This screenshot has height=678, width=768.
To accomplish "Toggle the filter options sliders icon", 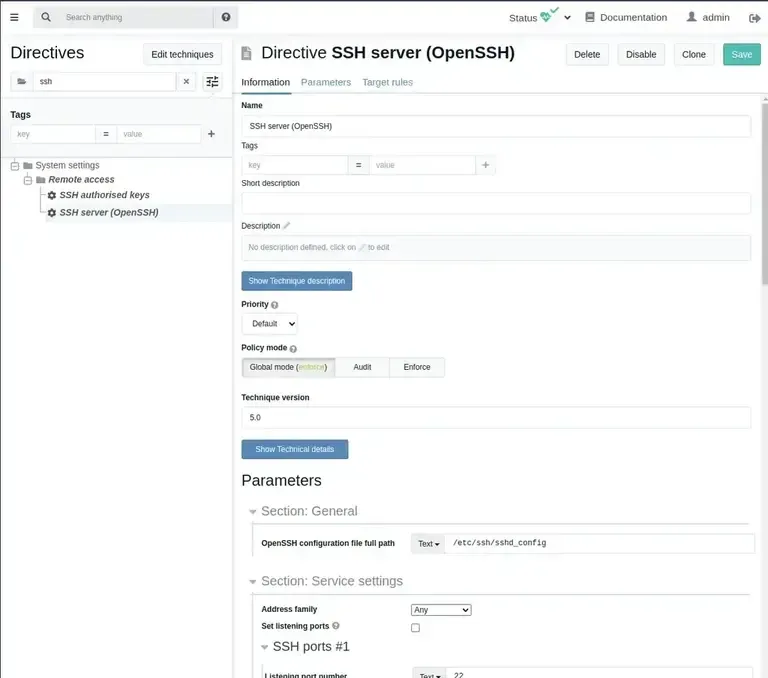I will [x=212, y=81].
